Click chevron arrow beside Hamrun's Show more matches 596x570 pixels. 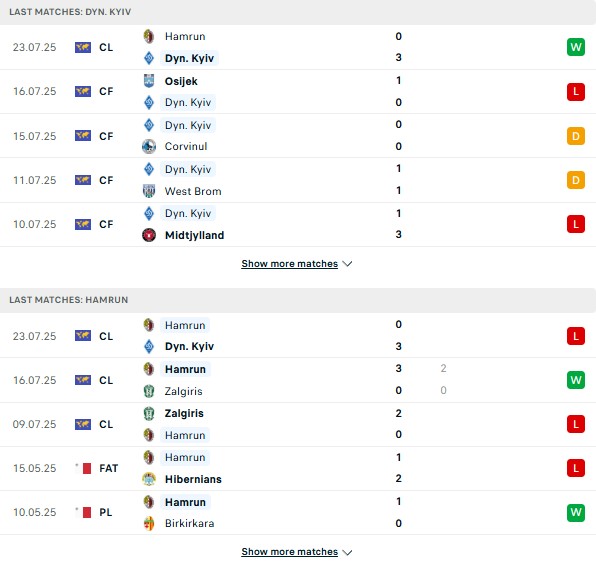point(347,552)
